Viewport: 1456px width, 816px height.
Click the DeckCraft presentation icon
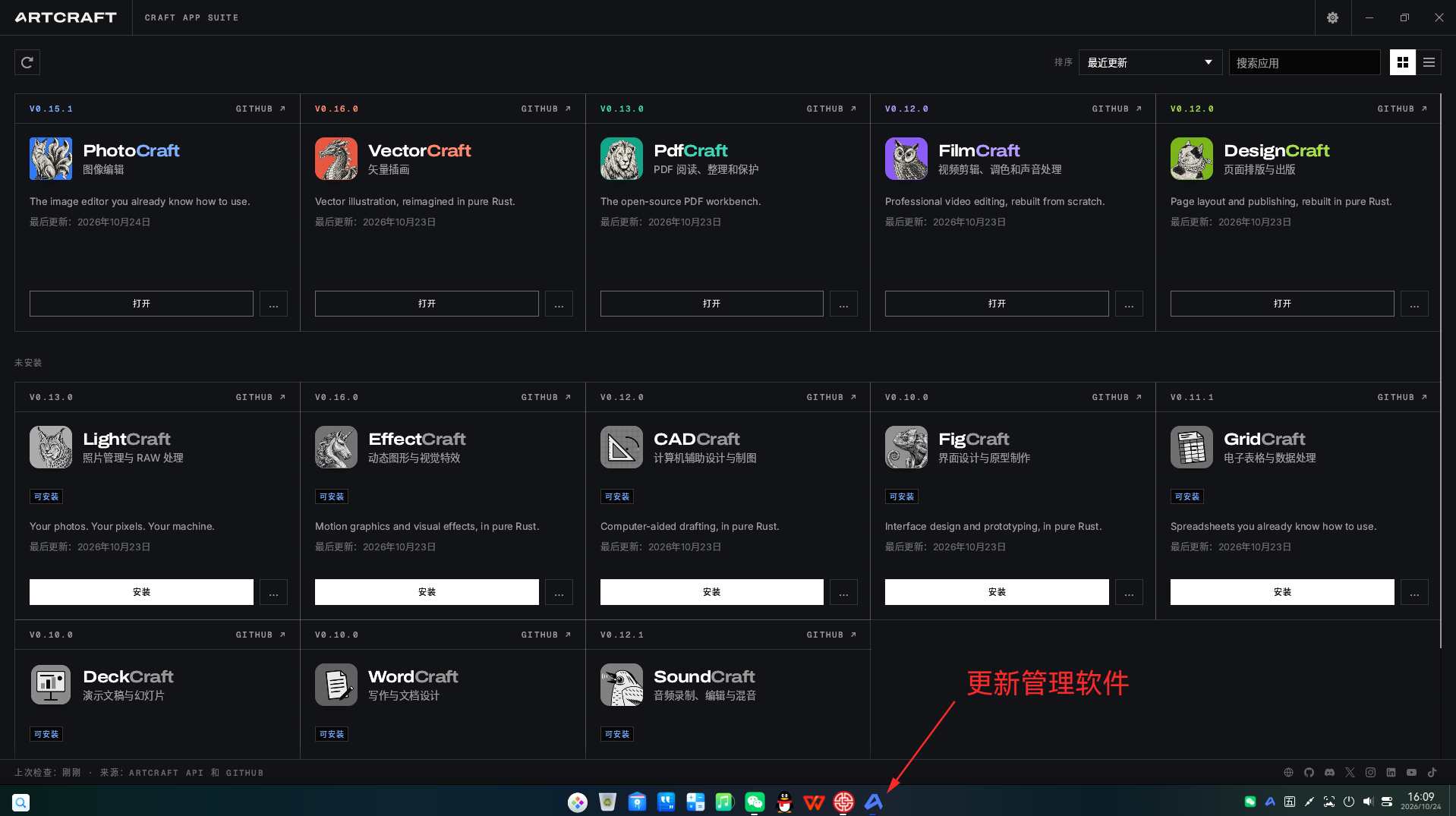[x=51, y=685]
